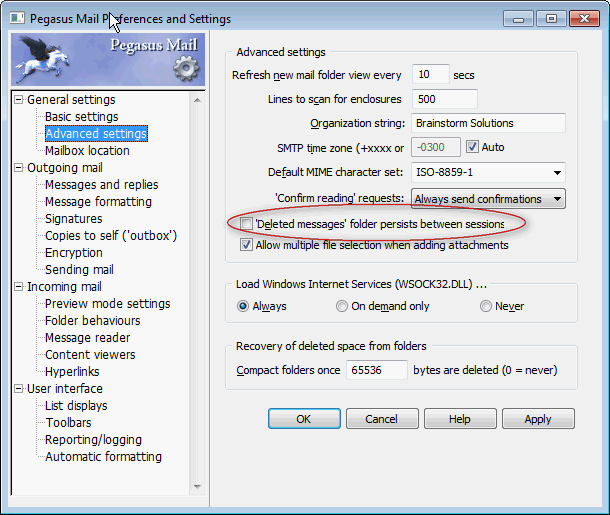
Task: Click the gear icon in the banner
Action: click(x=186, y=68)
